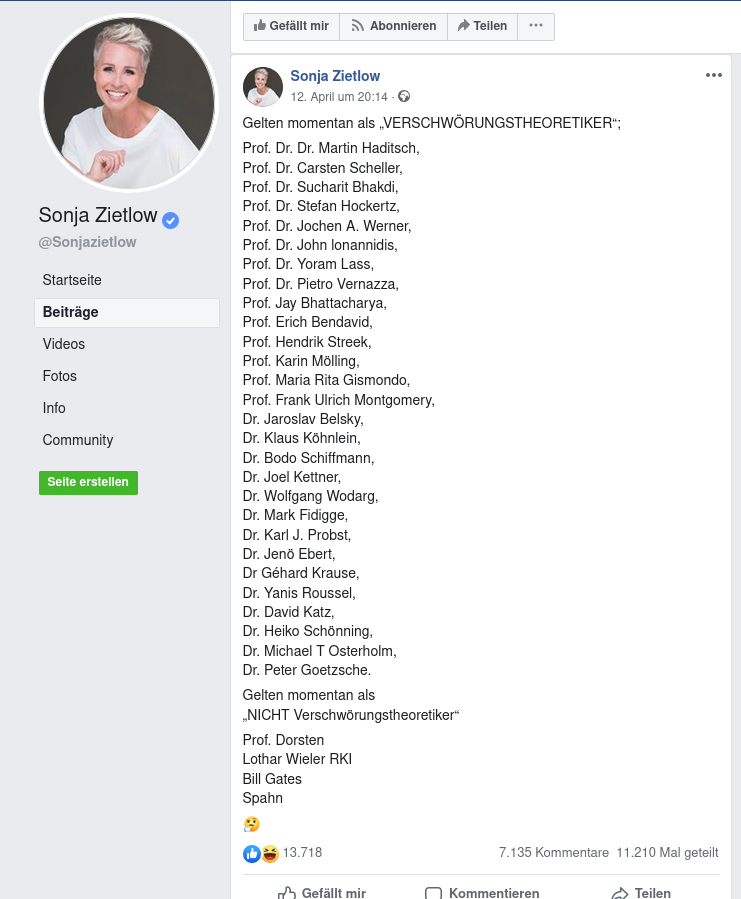Open the Startseite section
The width and height of the screenshot is (741, 899).
tap(72, 280)
